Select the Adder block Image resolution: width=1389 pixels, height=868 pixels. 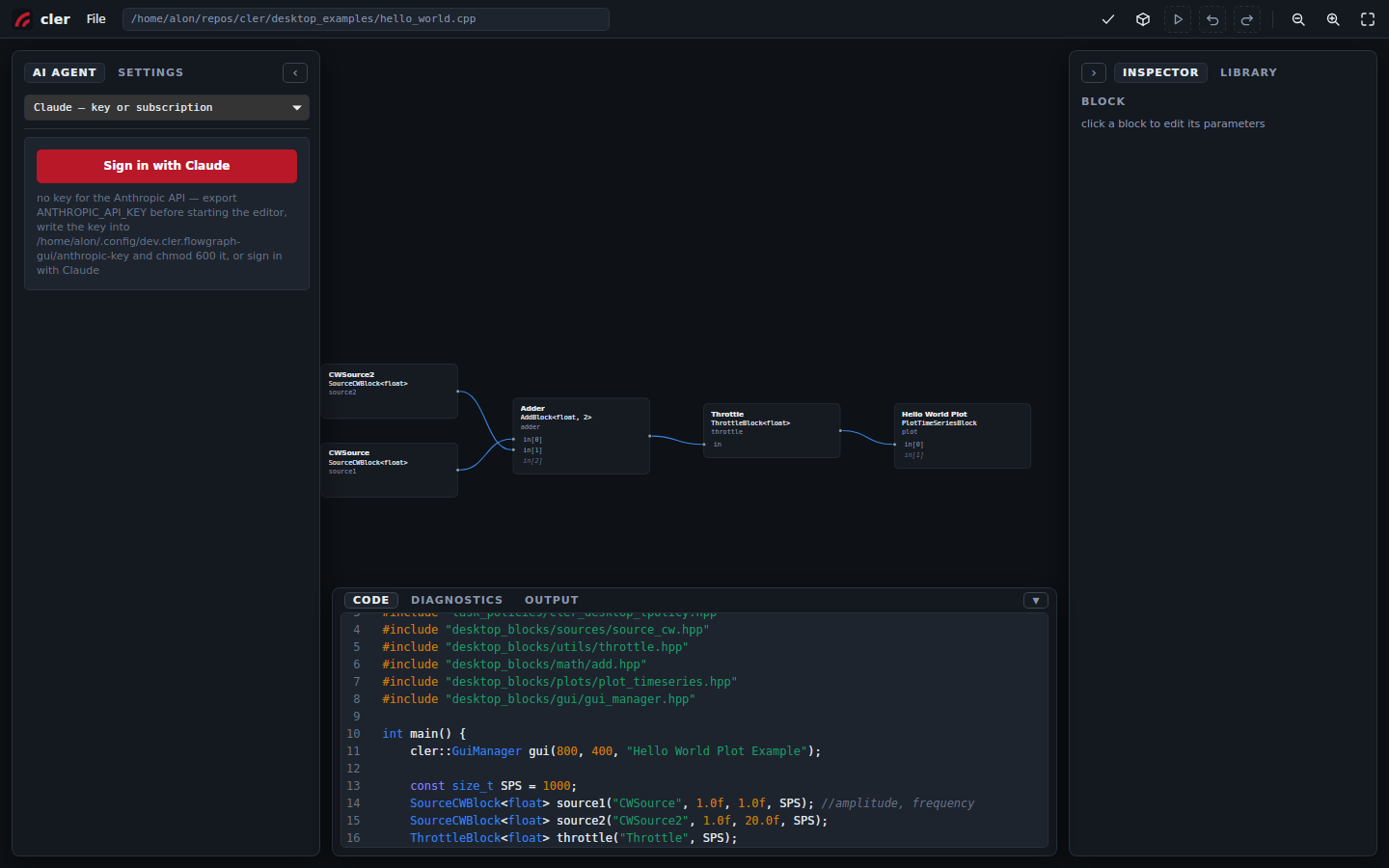(x=581, y=436)
